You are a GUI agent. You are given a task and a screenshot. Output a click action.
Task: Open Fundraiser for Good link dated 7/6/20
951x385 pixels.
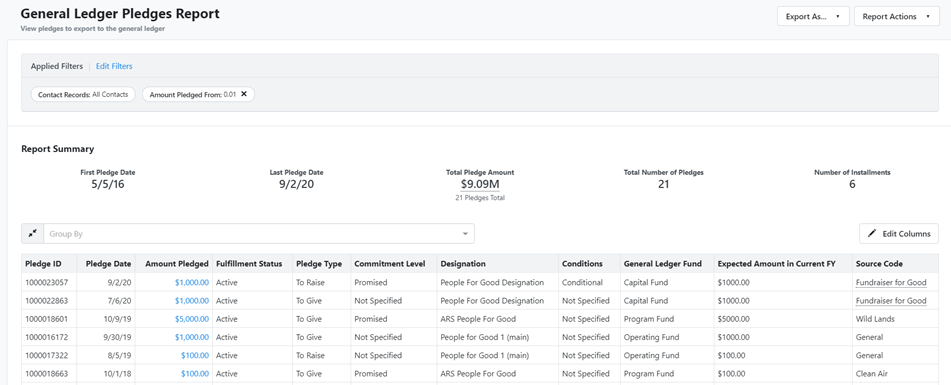pyautogui.click(x=891, y=301)
